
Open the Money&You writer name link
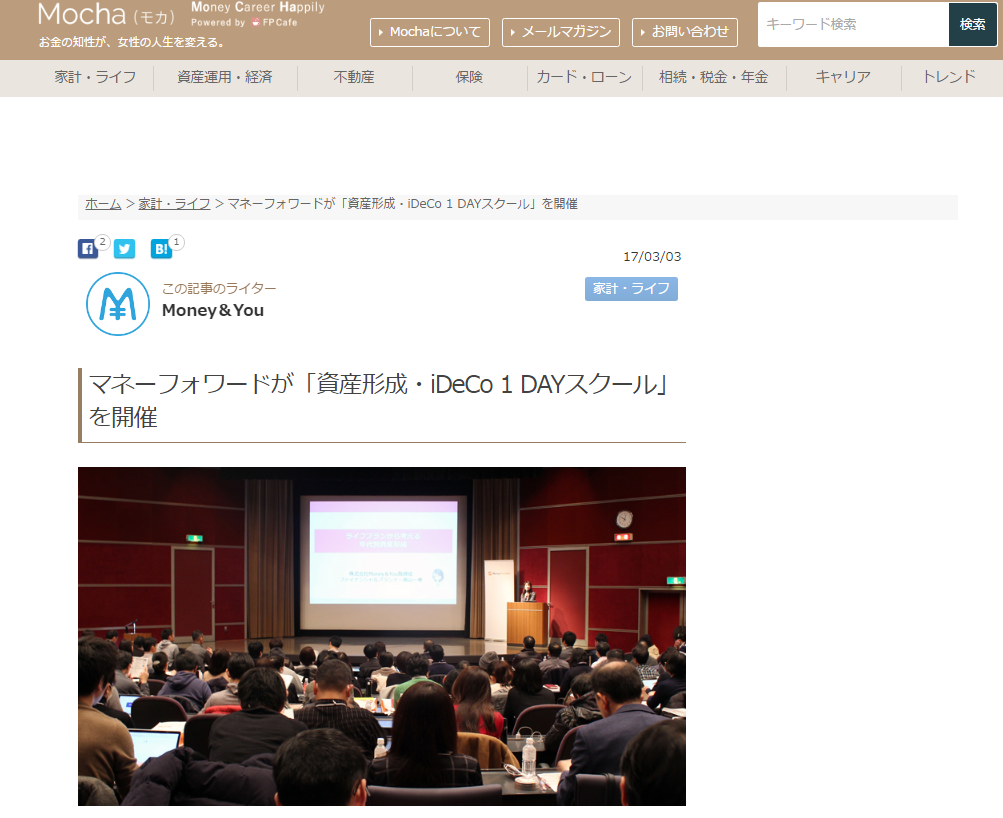(x=213, y=310)
